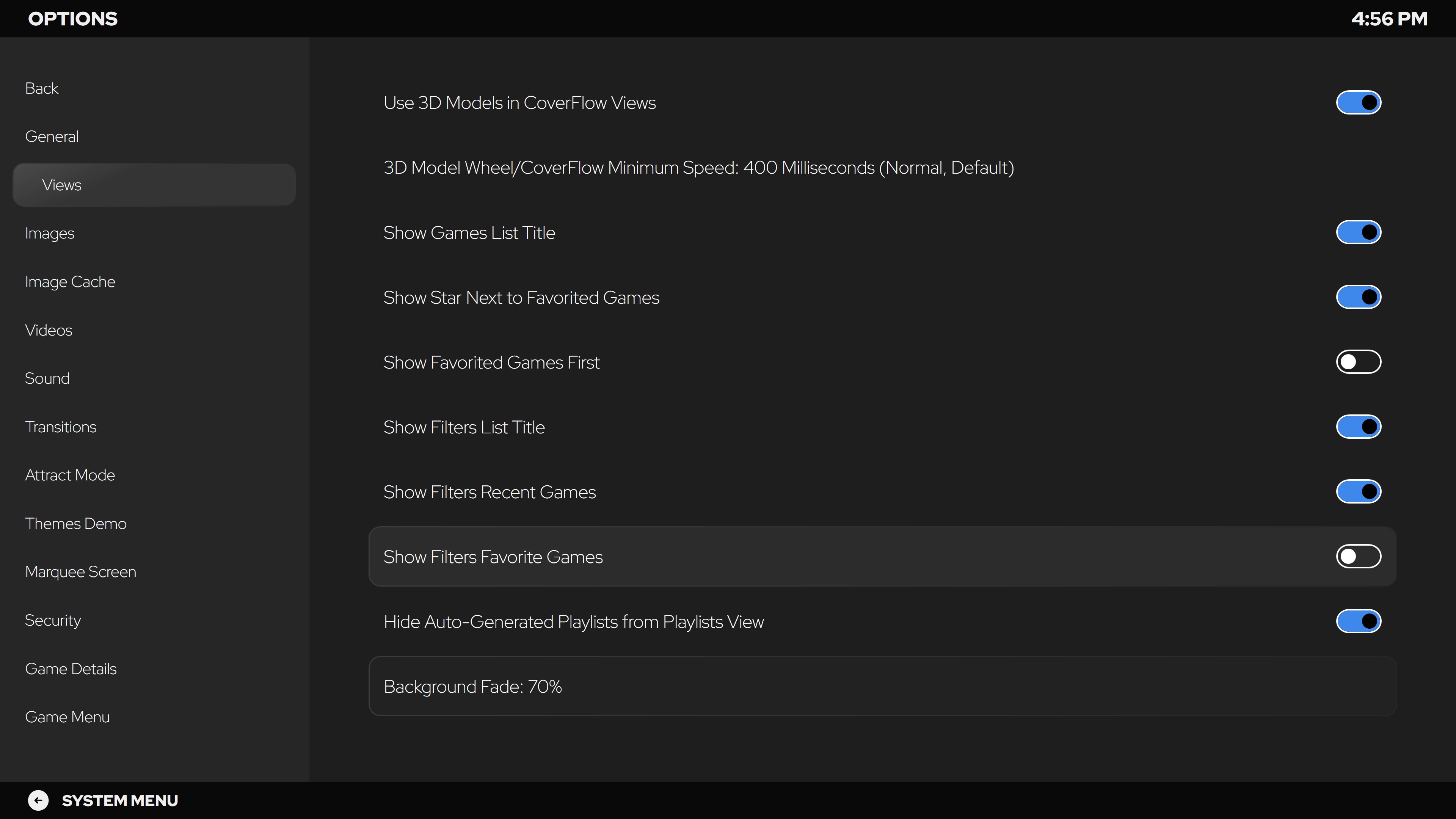
Task: Toggle Show Filters List Title switch
Action: coord(1358,427)
